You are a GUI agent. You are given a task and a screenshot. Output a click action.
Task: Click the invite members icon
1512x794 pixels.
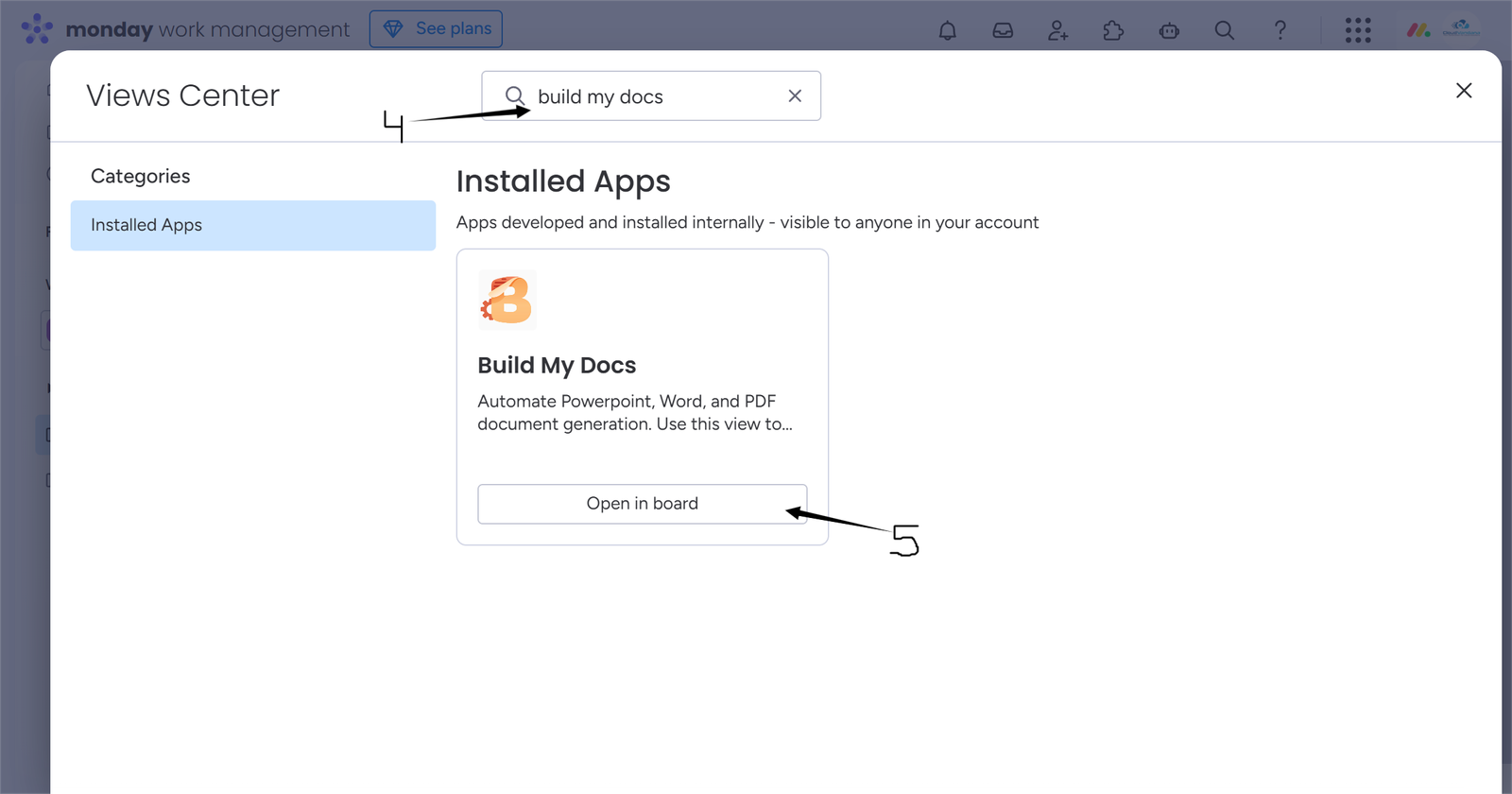[x=1057, y=30]
